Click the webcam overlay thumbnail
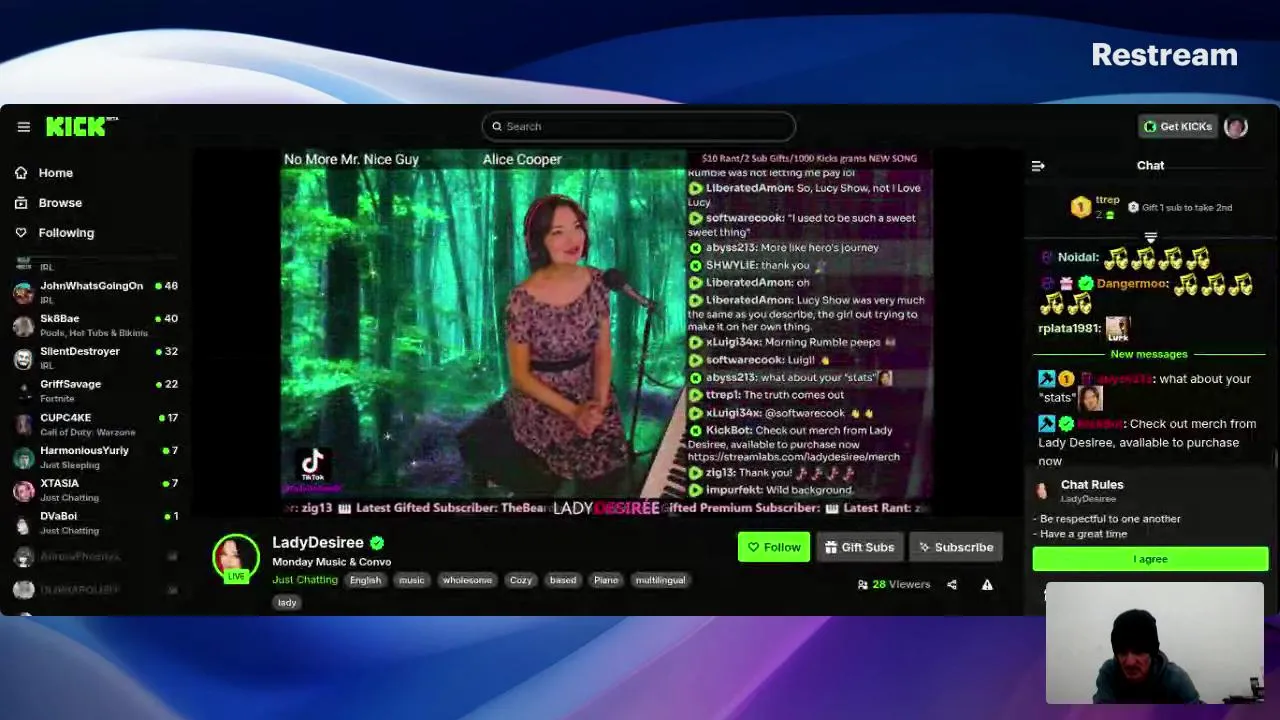Viewport: 1280px width, 720px height. [x=1155, y=643]
